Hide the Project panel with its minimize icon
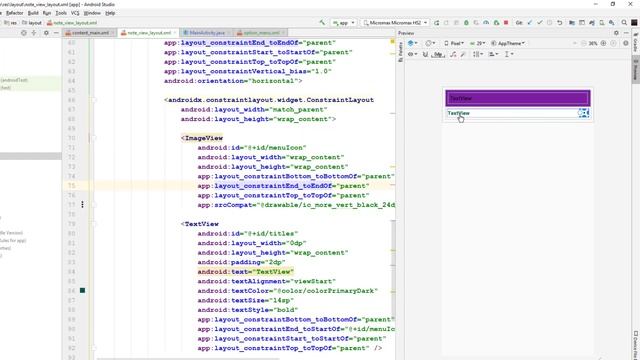The image size is (640, 360). [x=56, y=33]
